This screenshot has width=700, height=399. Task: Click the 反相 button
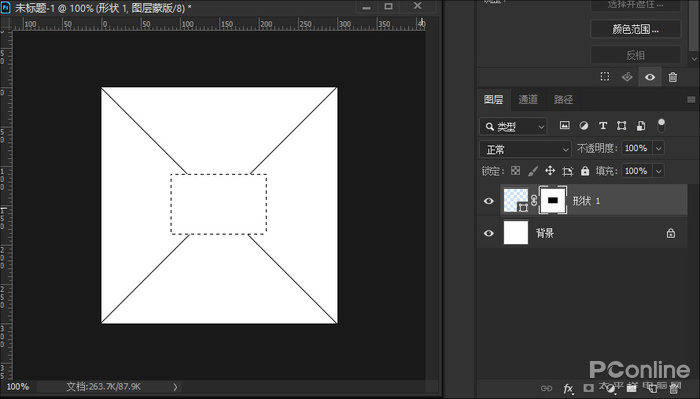(x=636, y=55)
